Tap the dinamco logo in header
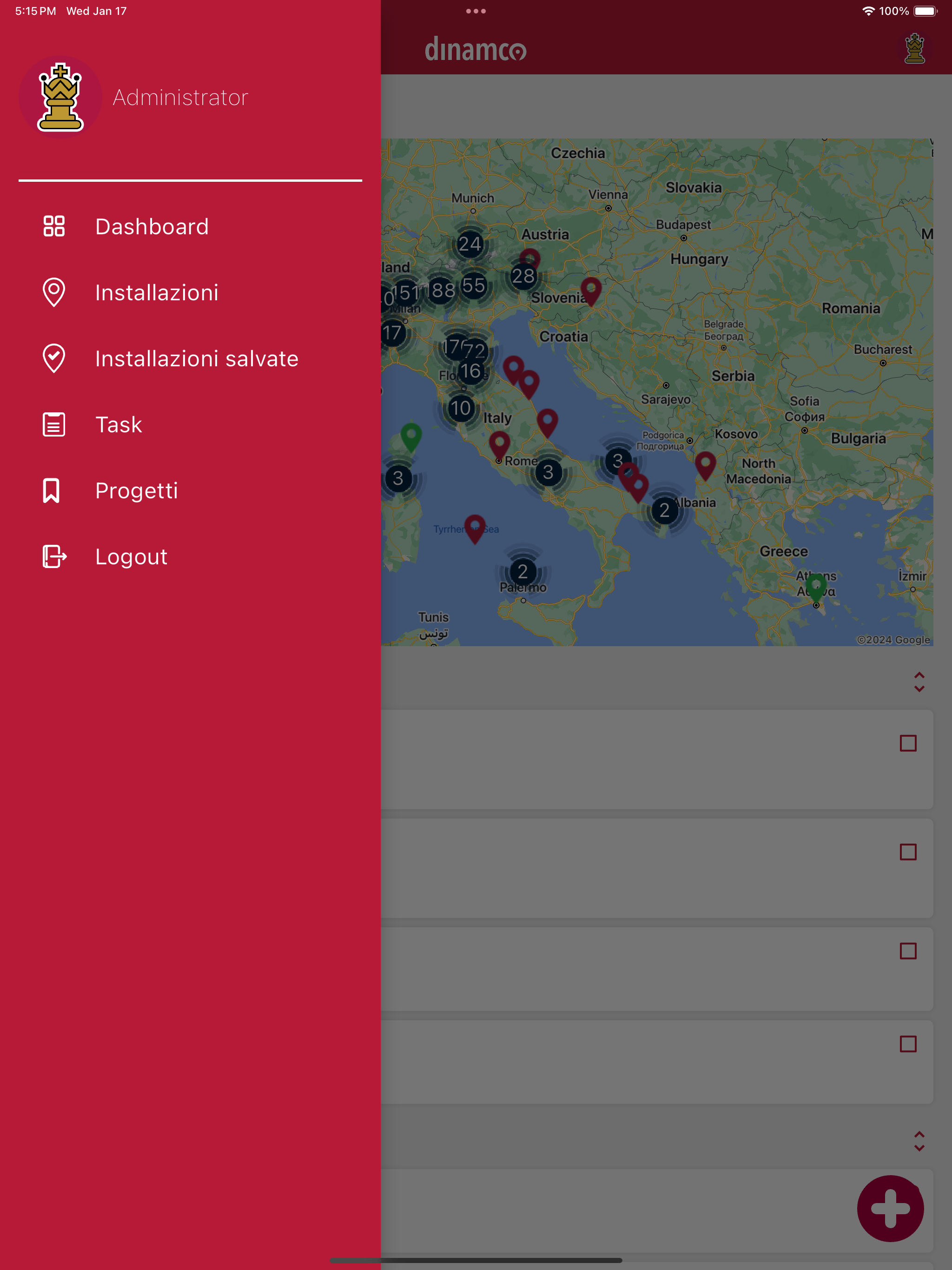Screen dimensions: 952x1270 (x=476, y=49)
